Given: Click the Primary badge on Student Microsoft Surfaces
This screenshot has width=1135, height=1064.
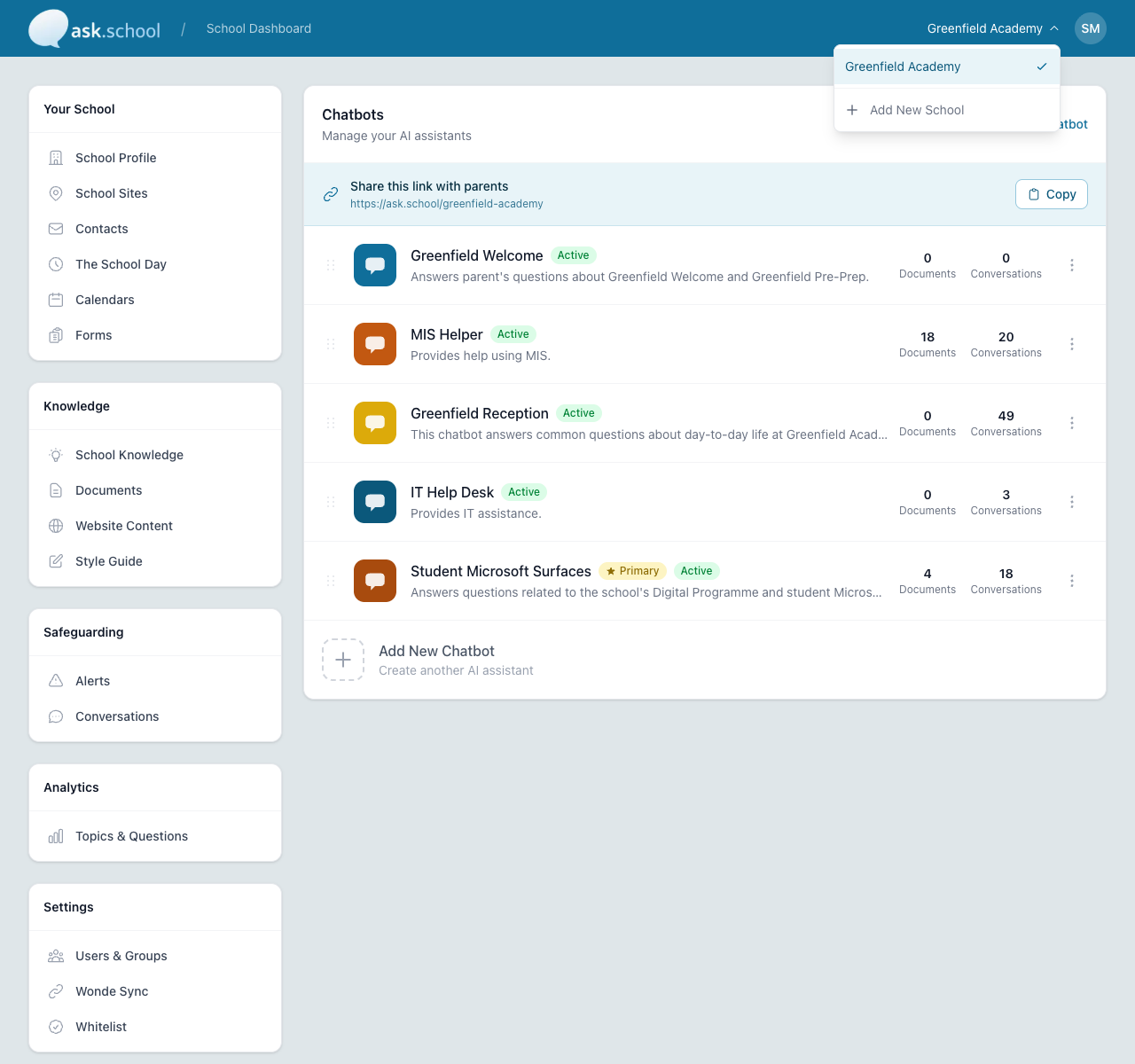Looking at the screenshot, I should (632, 571).
